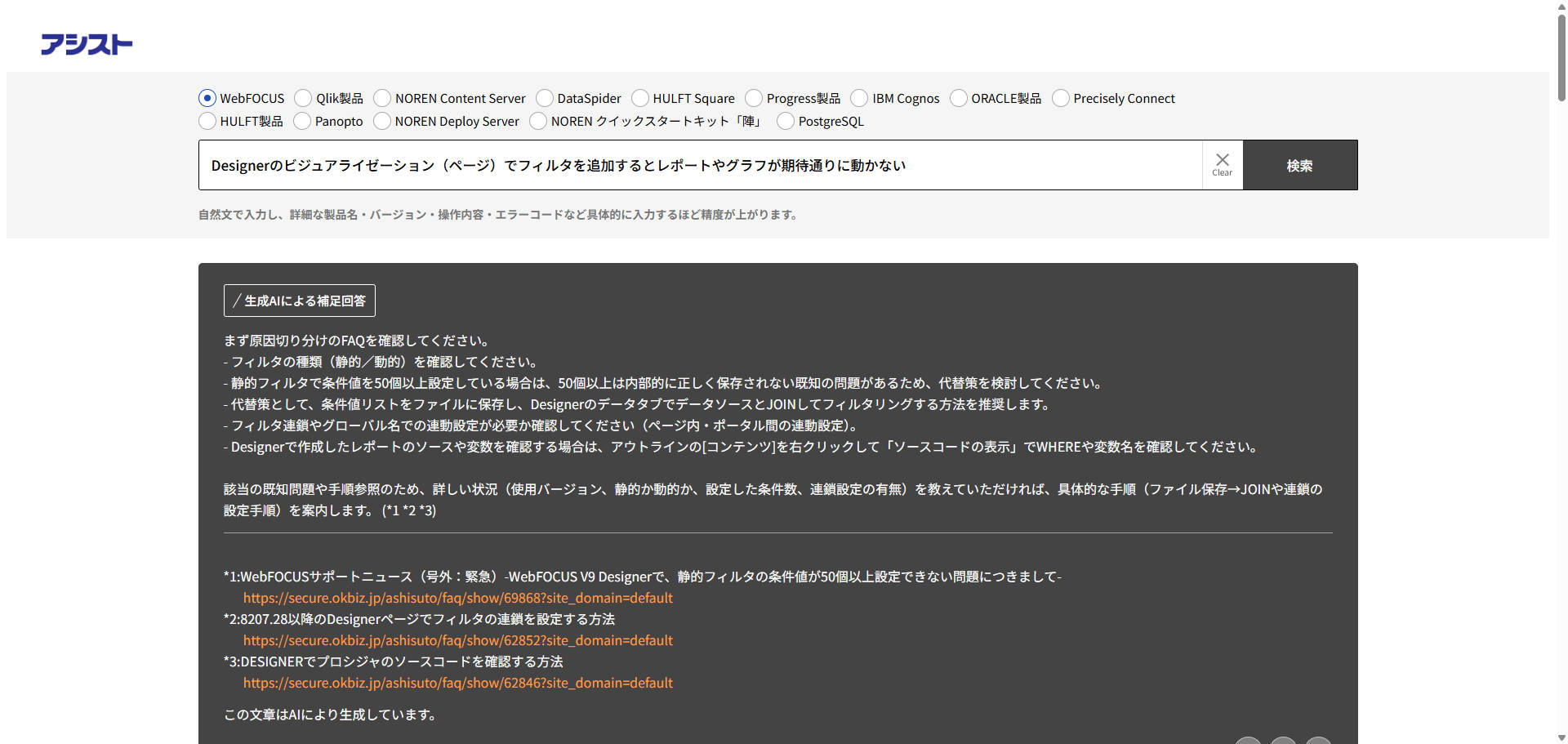Pick the DataSpider product radio

click(x=545, y=98)
